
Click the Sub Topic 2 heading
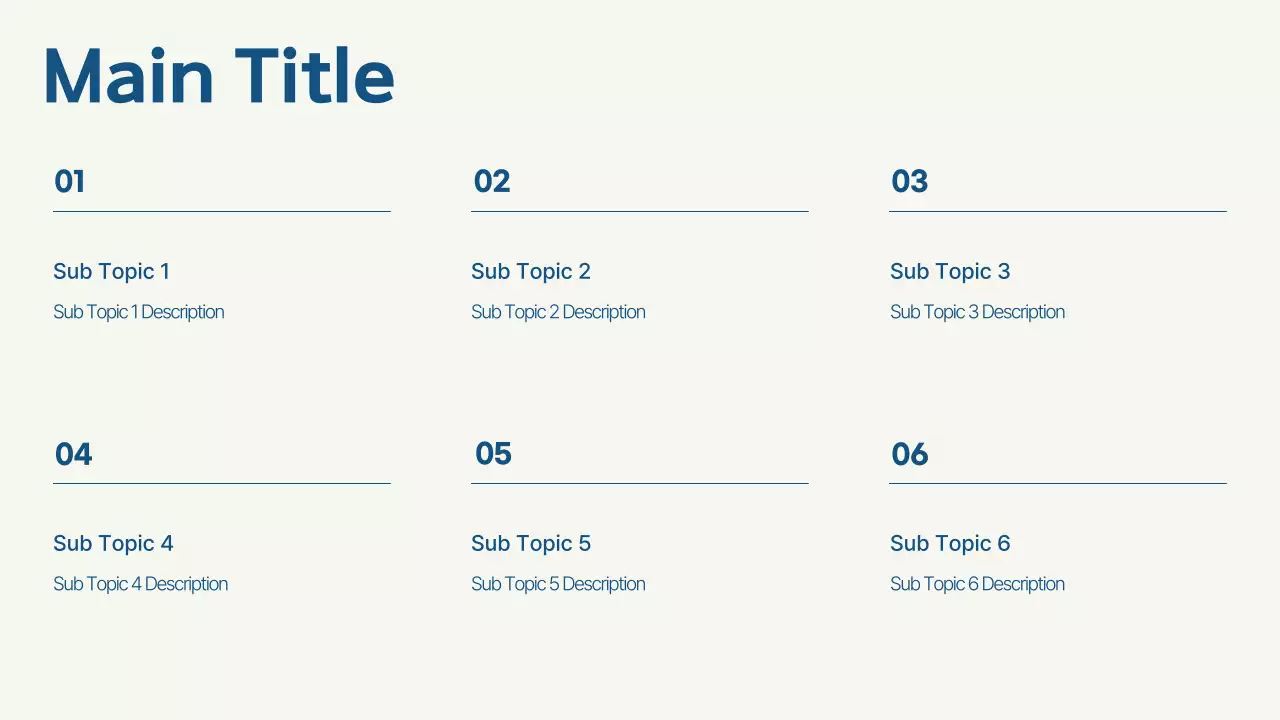click(x=530, y=271)
